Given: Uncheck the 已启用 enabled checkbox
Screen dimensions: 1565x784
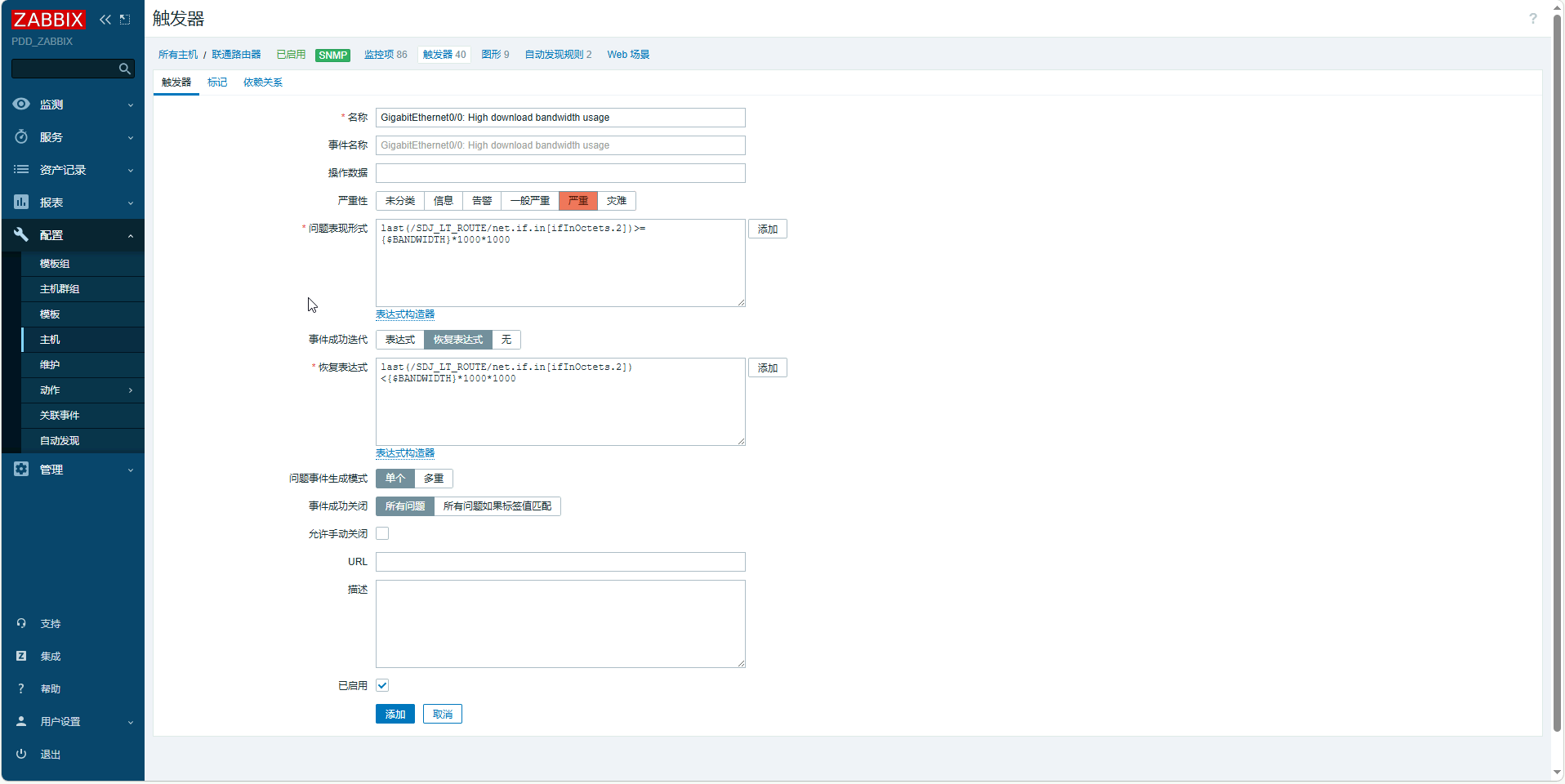Looking at the screenshot, I should point(382,685).
